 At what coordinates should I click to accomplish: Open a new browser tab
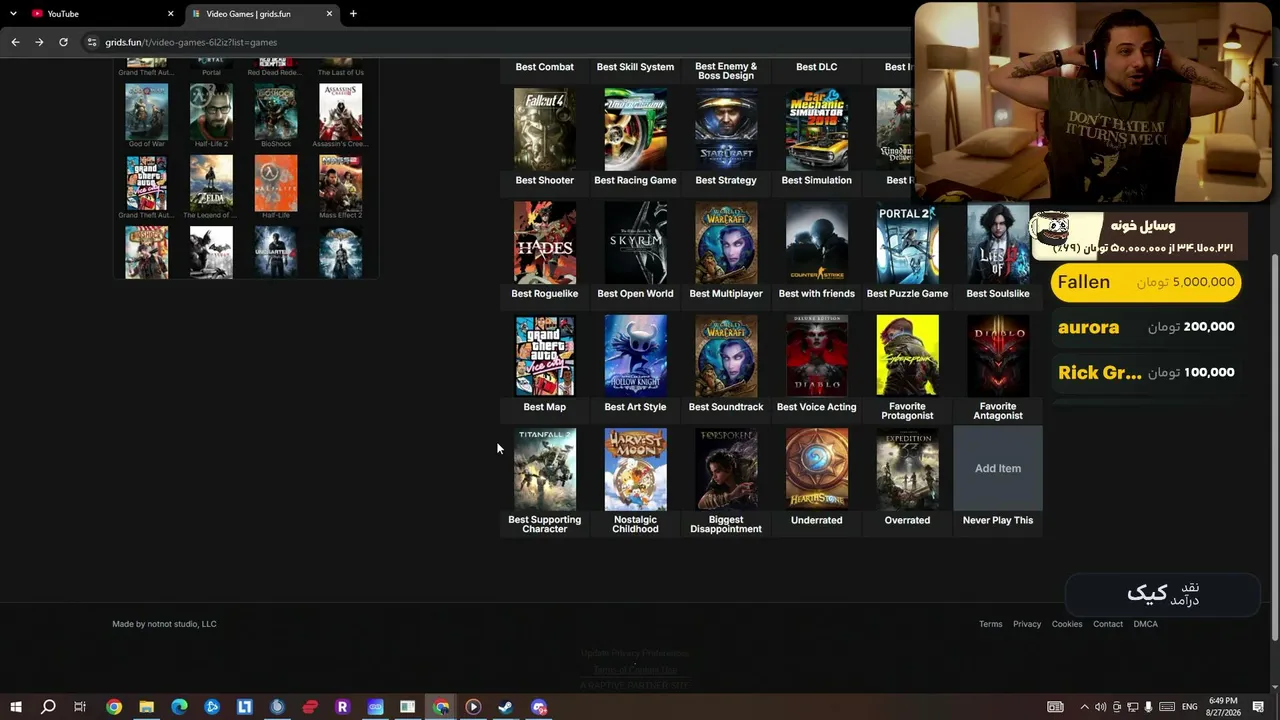pos(353,14)
